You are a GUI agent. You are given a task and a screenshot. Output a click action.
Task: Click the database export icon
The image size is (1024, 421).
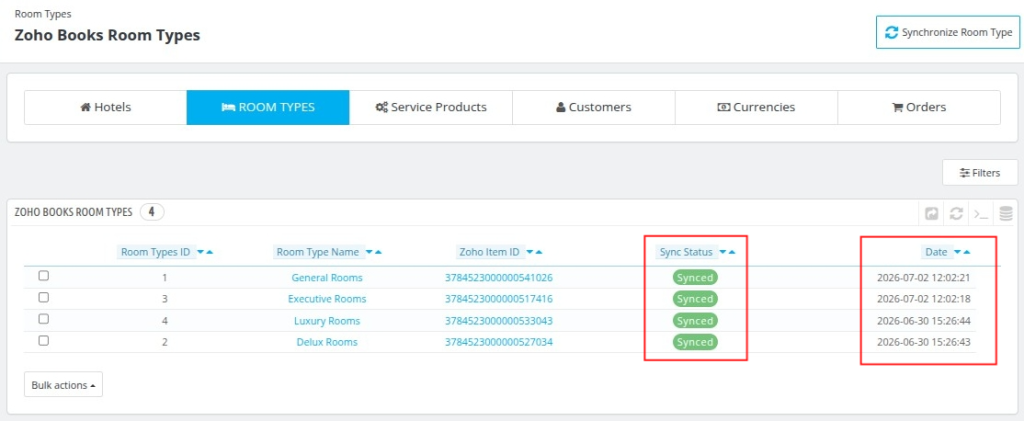[x=1006, y=213]
